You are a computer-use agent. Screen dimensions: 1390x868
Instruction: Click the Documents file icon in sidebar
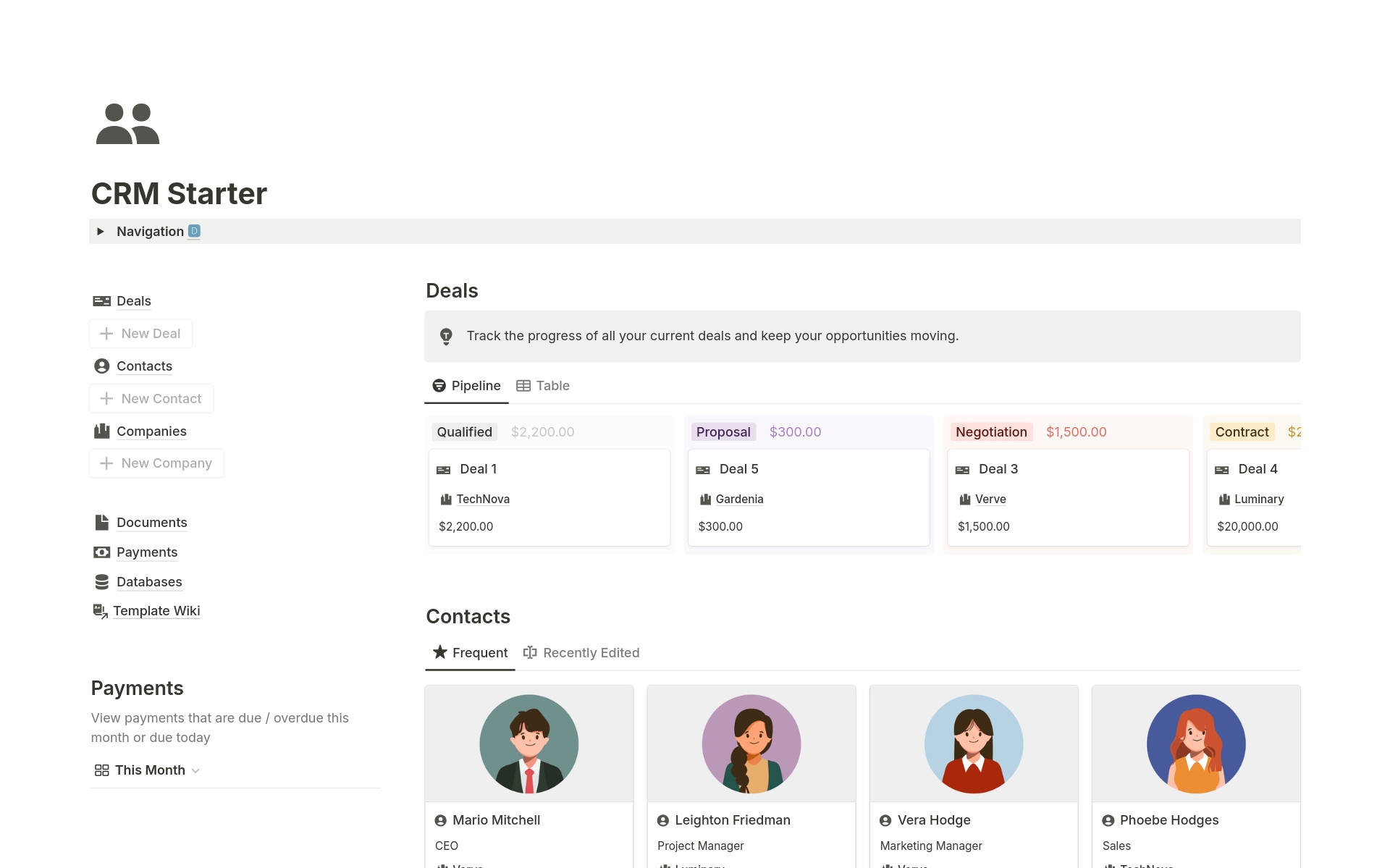pyautogui.click(x=102, y=523)
